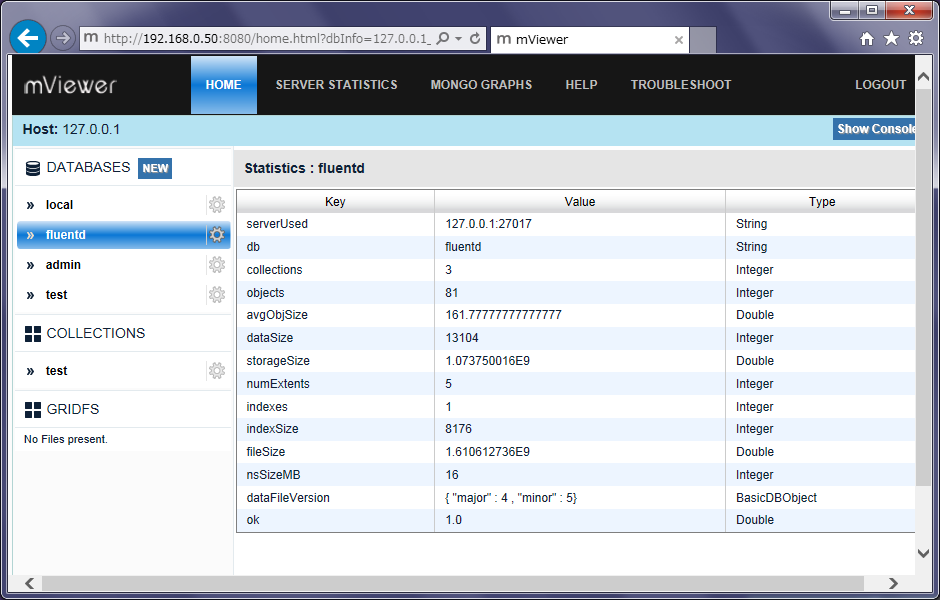
Task: Open a new blank browser tab
Action: click(x=703, y=40)
